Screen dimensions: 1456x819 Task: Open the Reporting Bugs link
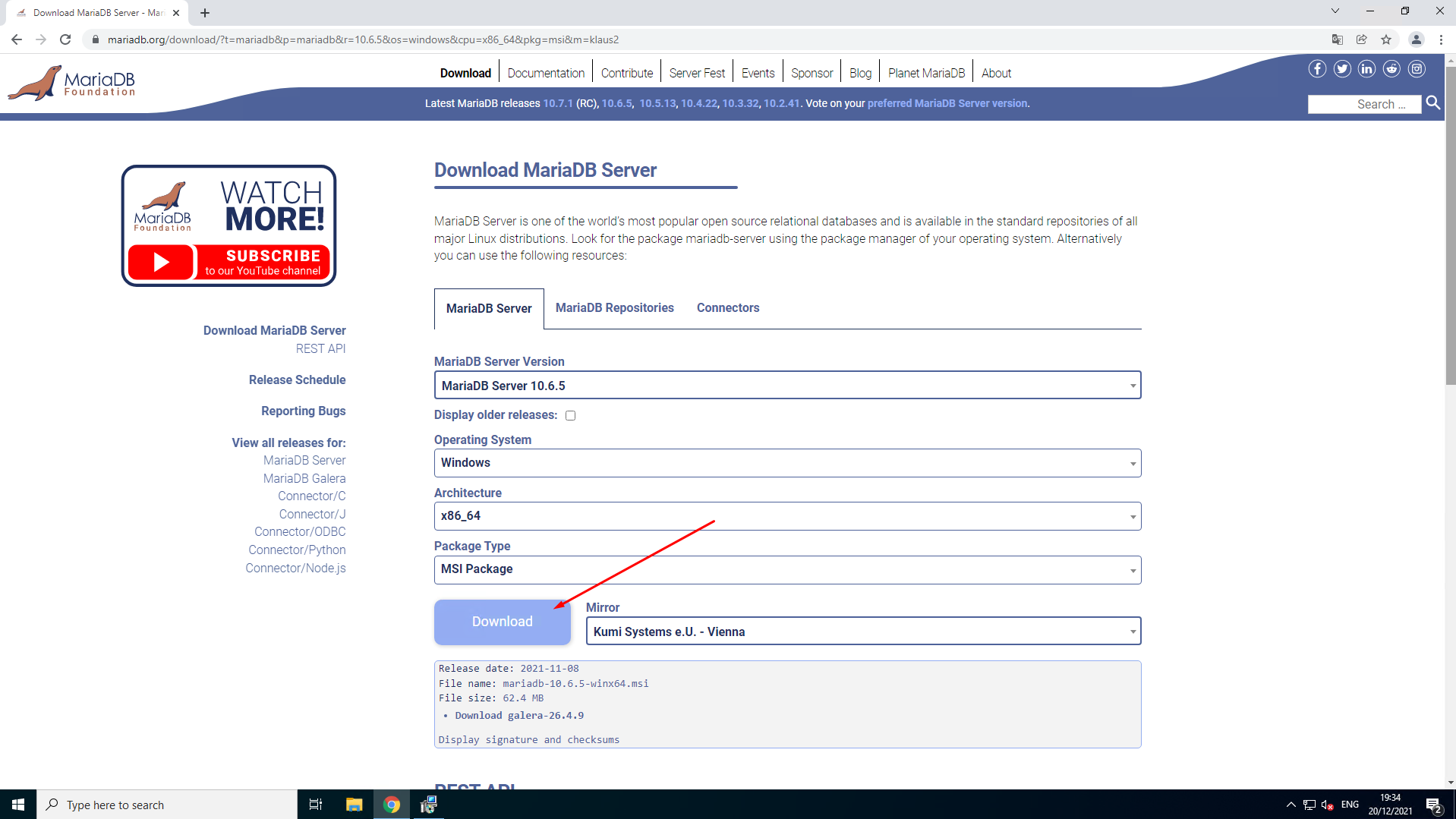coord(303,411)
